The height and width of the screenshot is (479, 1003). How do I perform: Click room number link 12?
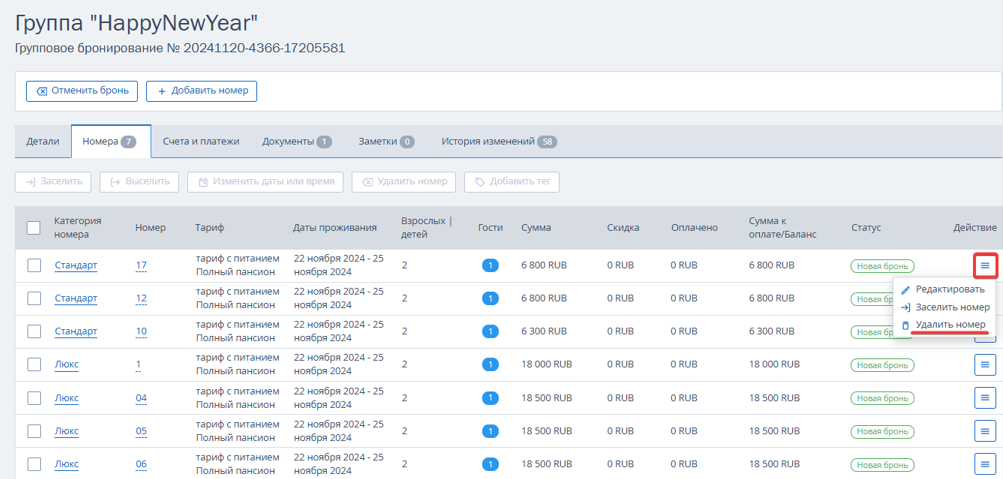(141, 299)
